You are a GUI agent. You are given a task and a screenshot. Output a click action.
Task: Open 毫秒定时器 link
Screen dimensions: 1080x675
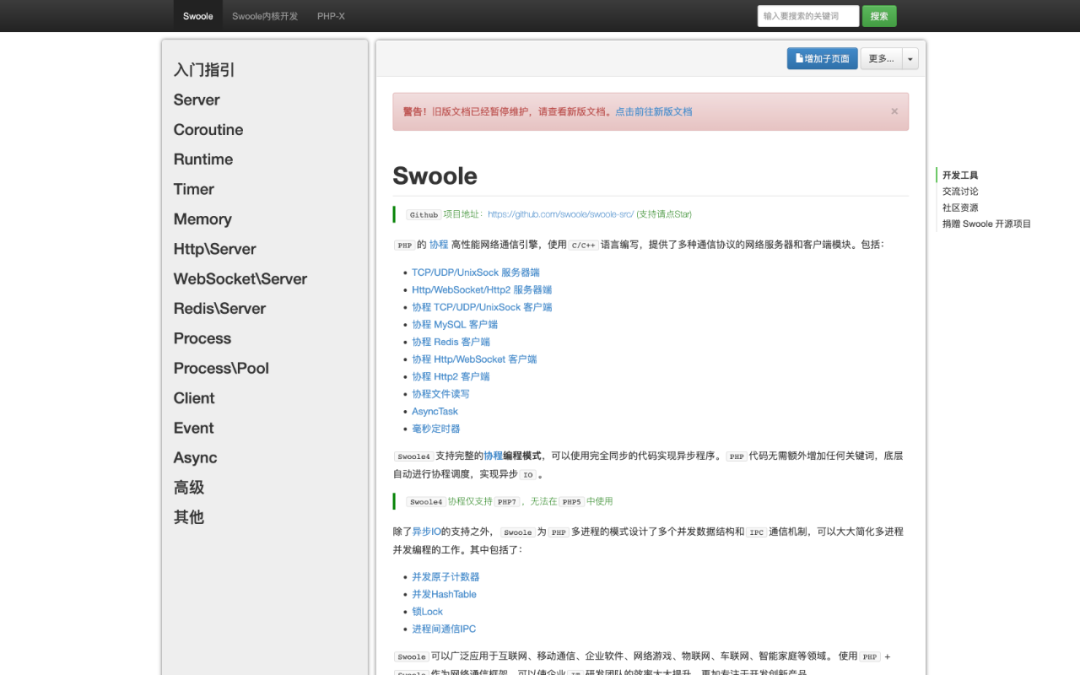tap(436, 428)
